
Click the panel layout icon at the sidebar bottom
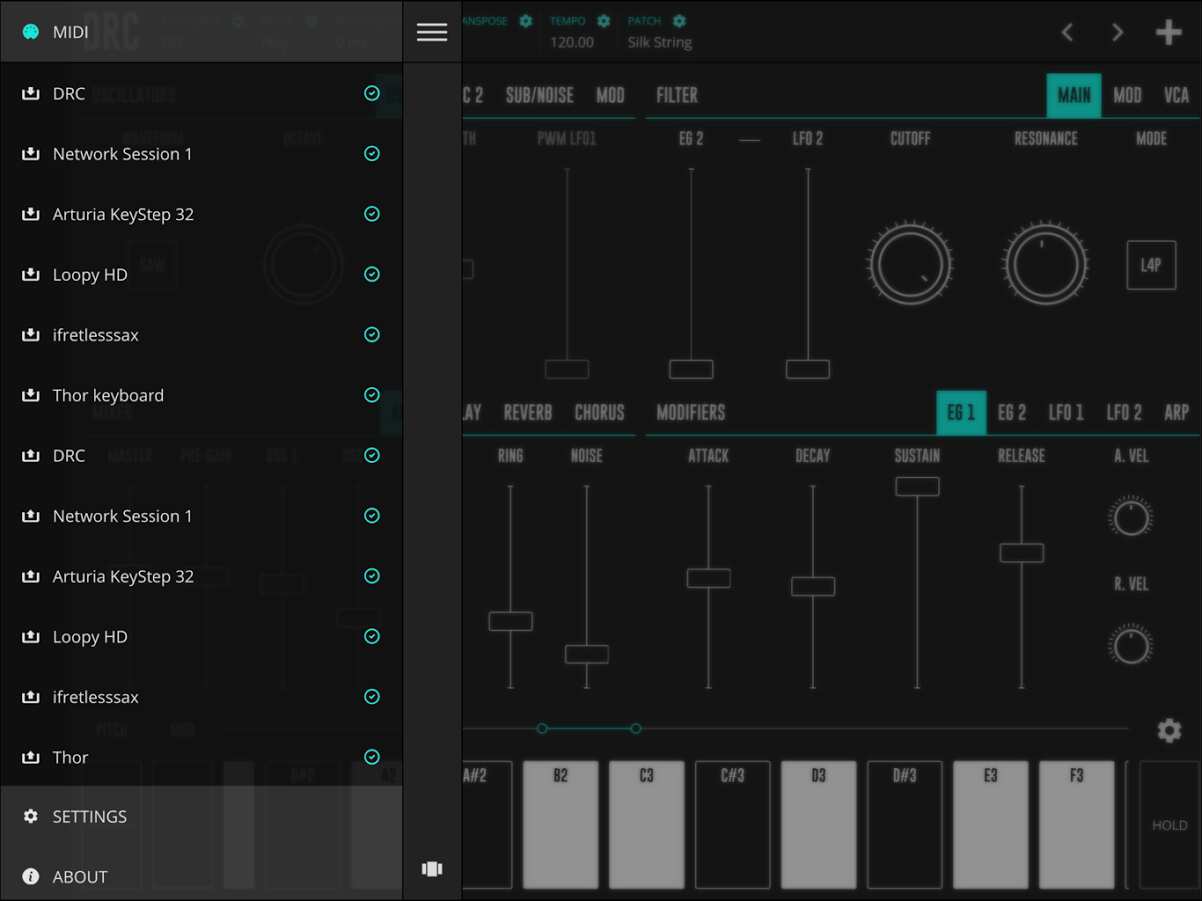tap(432, 869)
